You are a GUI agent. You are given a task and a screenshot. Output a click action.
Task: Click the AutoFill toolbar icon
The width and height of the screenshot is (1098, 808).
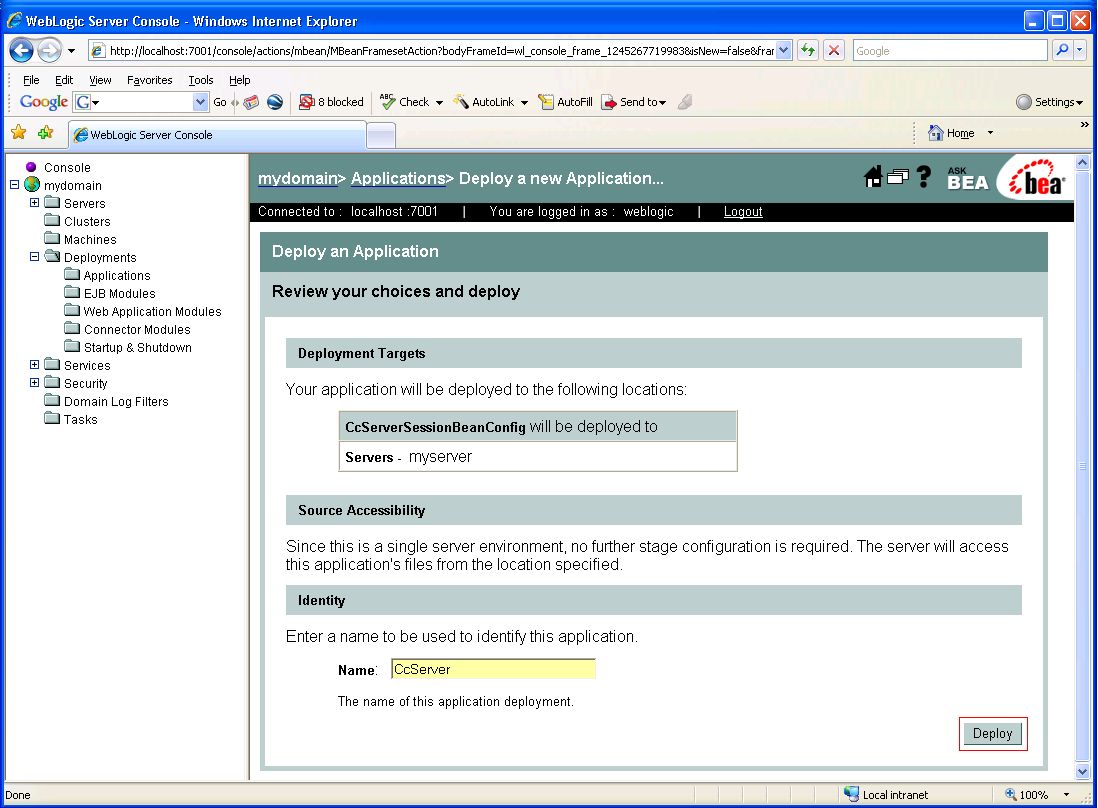pyautogui.click(x=545, y=102)
